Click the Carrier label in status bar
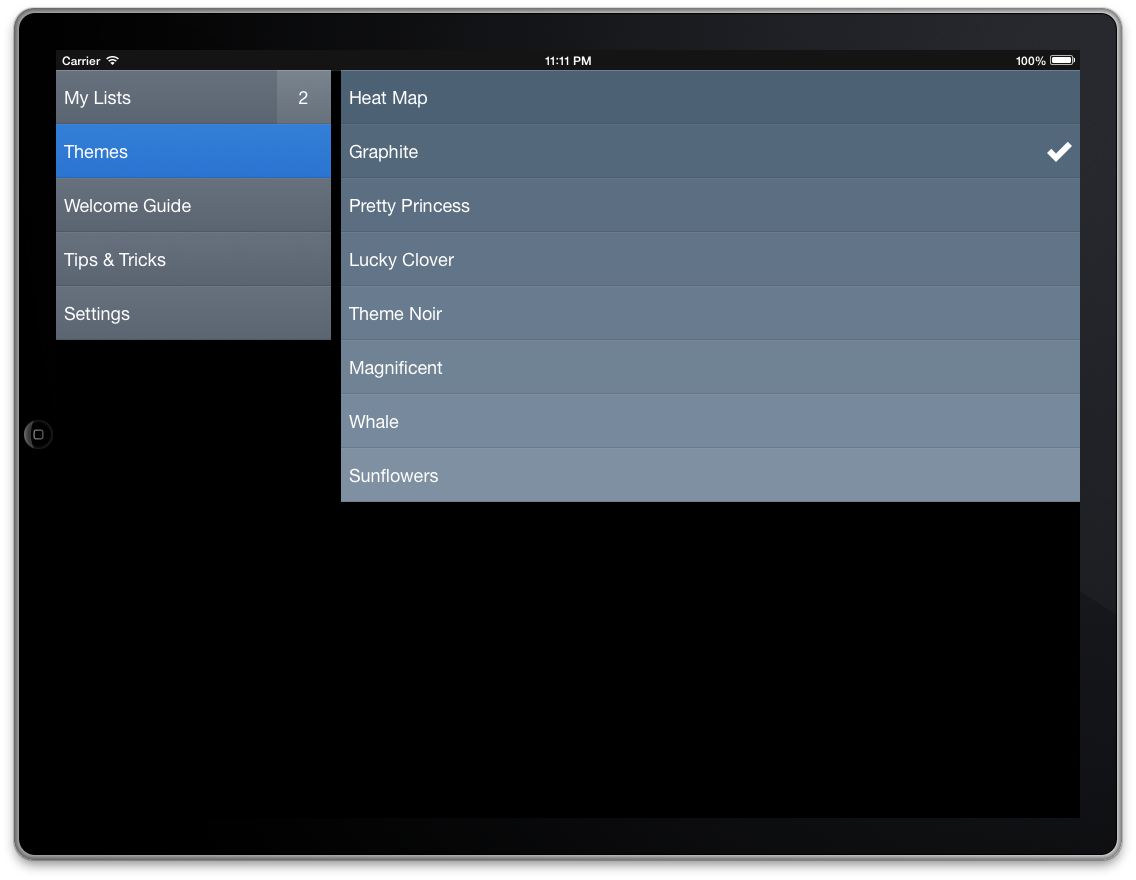Screen dimensions: 1136x880 (81, 61)
